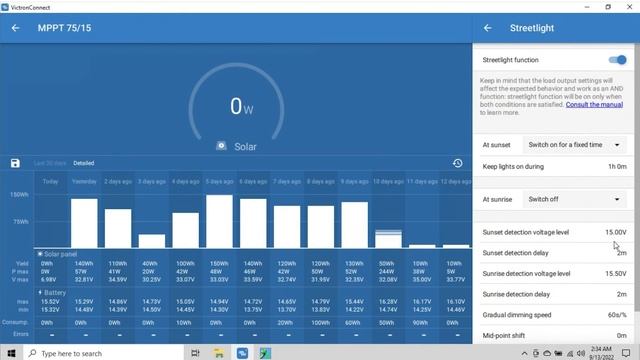This screenshot has height=360, width=640.
Task: Switch to the Last 30 days tab
Action: tap(50, 163)
